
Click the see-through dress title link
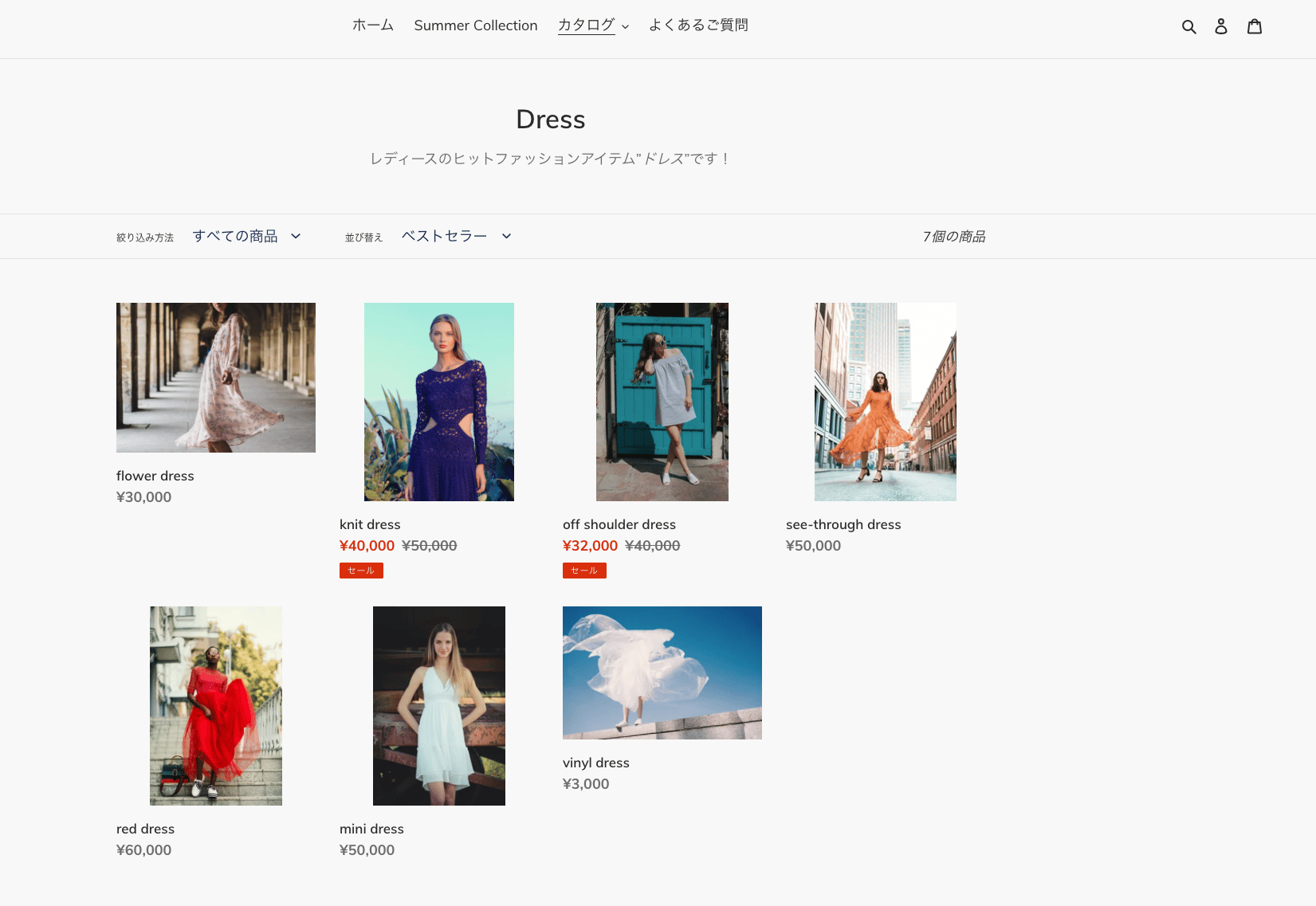(843, 524)
